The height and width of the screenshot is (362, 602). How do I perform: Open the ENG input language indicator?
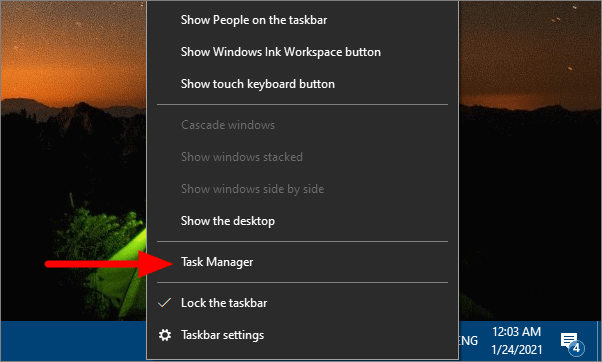point(469,341)
